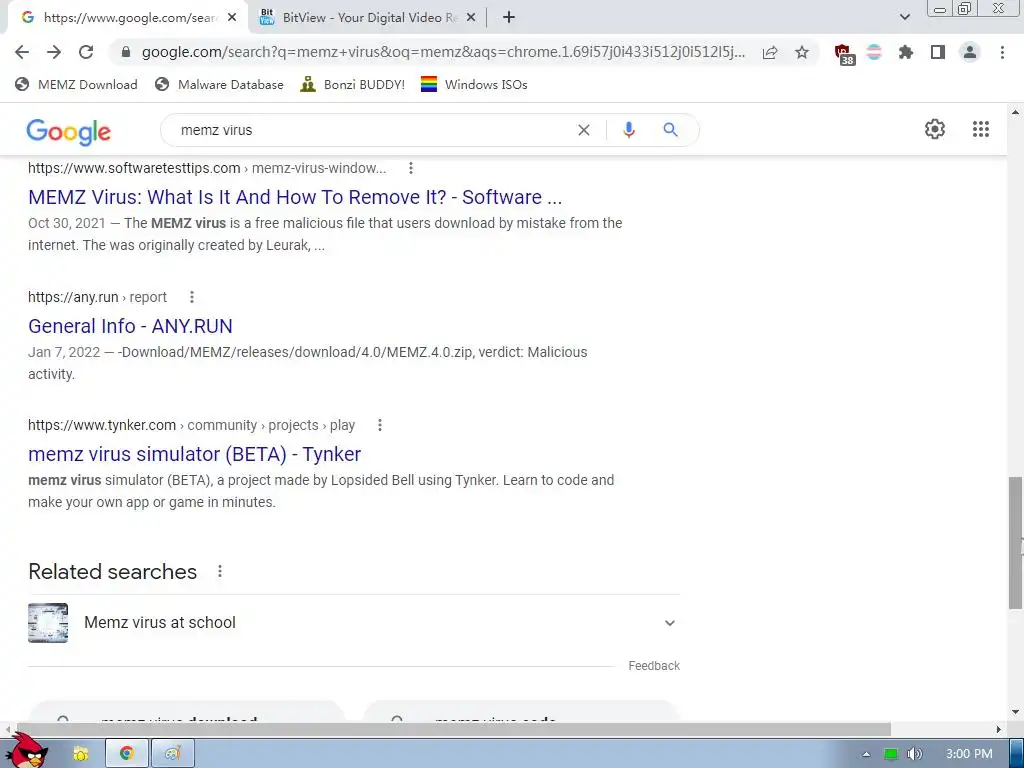Image resolution: width=1024 pixels, height=768 pixels.
Task: Open options for softwaretesttips result
Action: pyautogui.click(x=411, y=168)
